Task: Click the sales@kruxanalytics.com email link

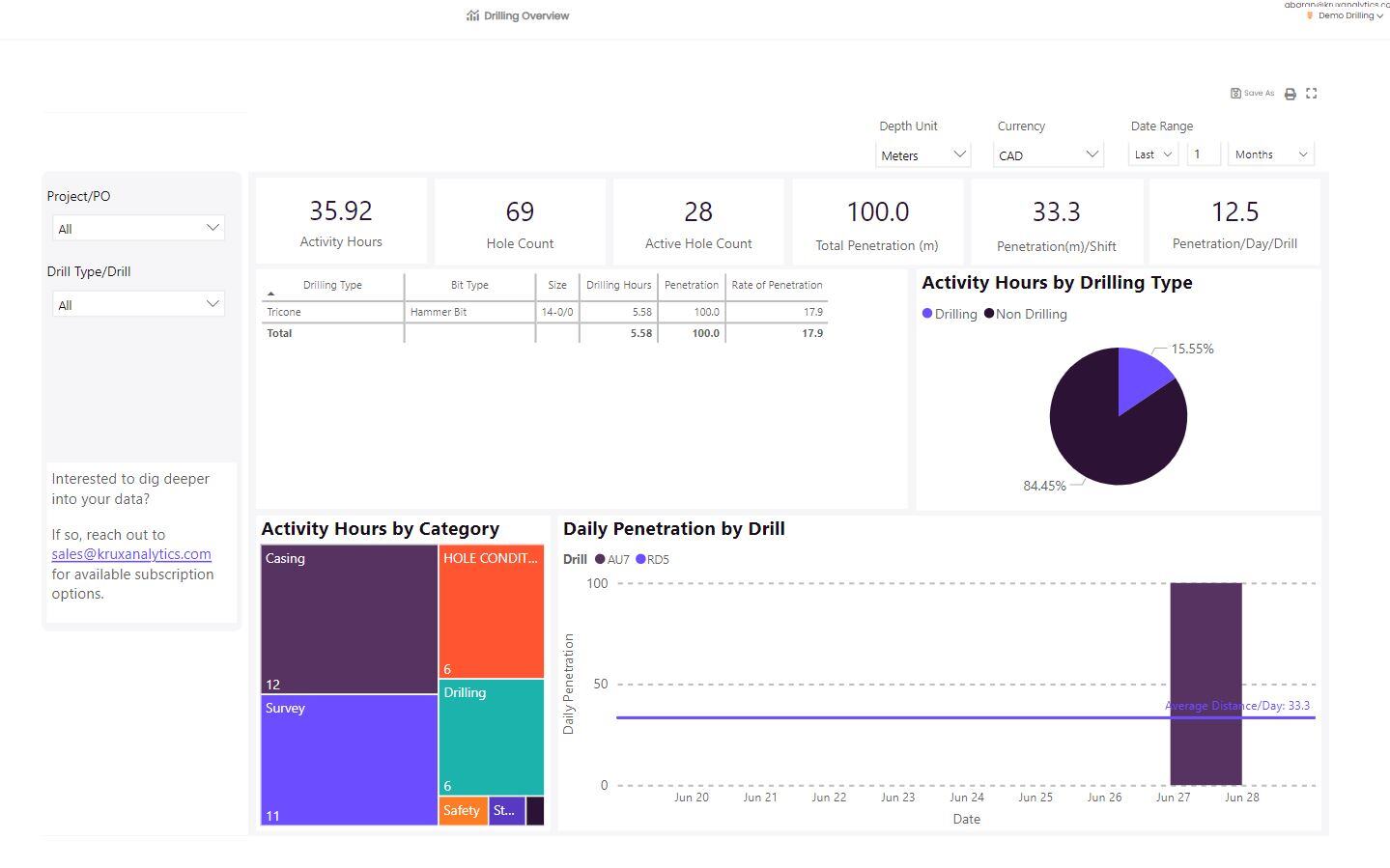Action: coord(131,553)
